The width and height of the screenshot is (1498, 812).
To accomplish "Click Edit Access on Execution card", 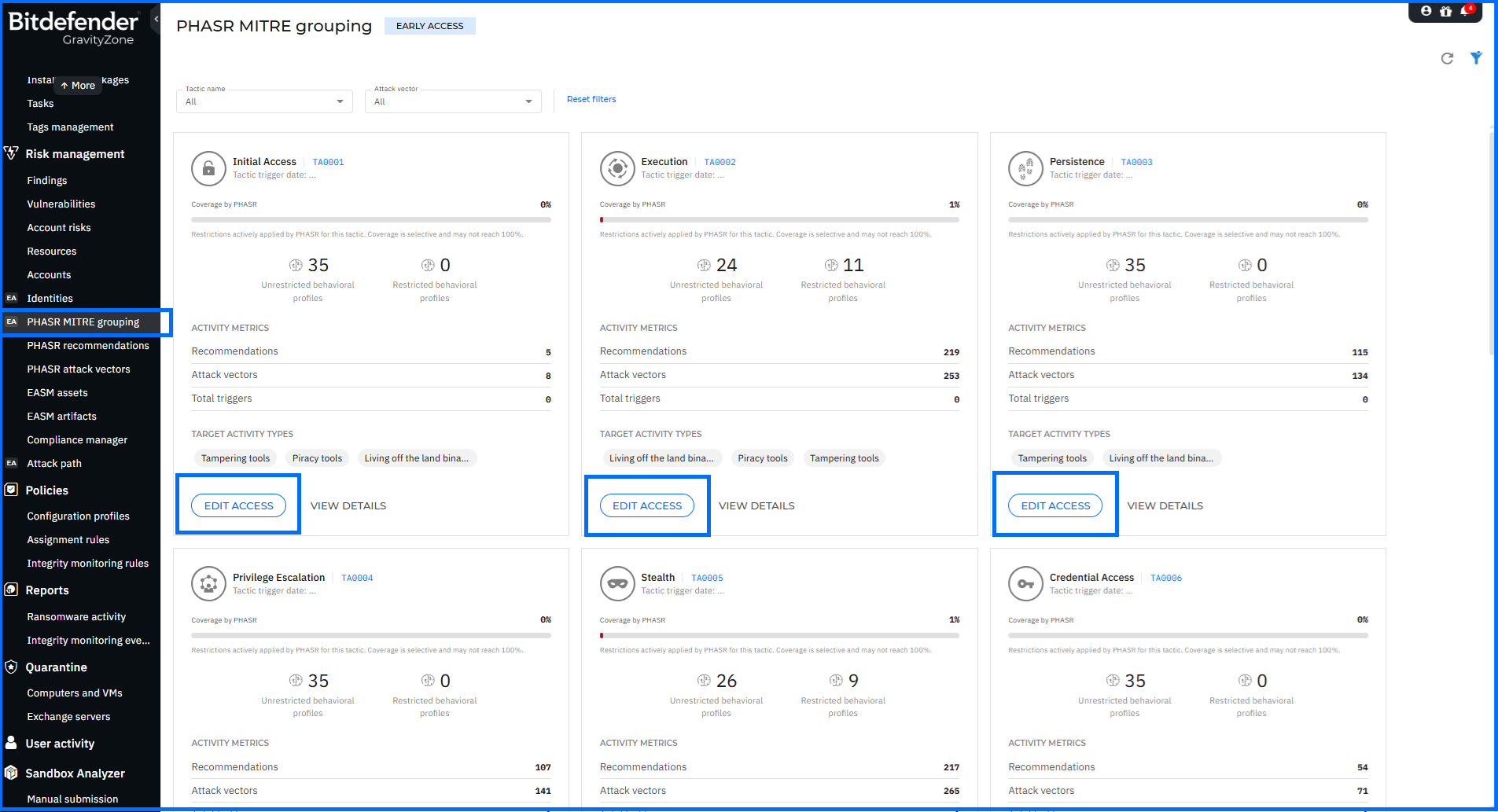I will 647,505.
